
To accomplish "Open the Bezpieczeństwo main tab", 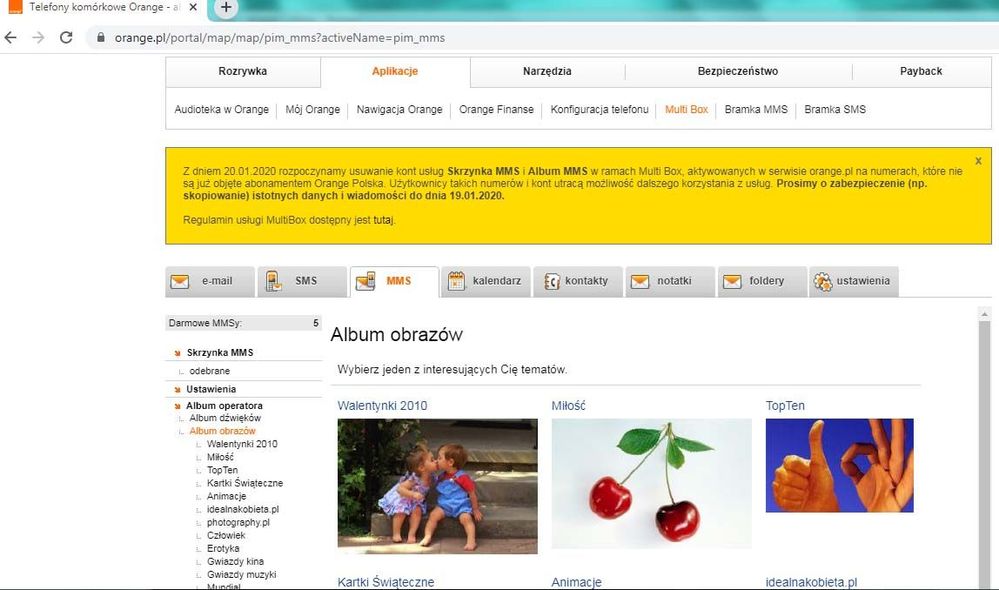I will [x=738, y=71].
